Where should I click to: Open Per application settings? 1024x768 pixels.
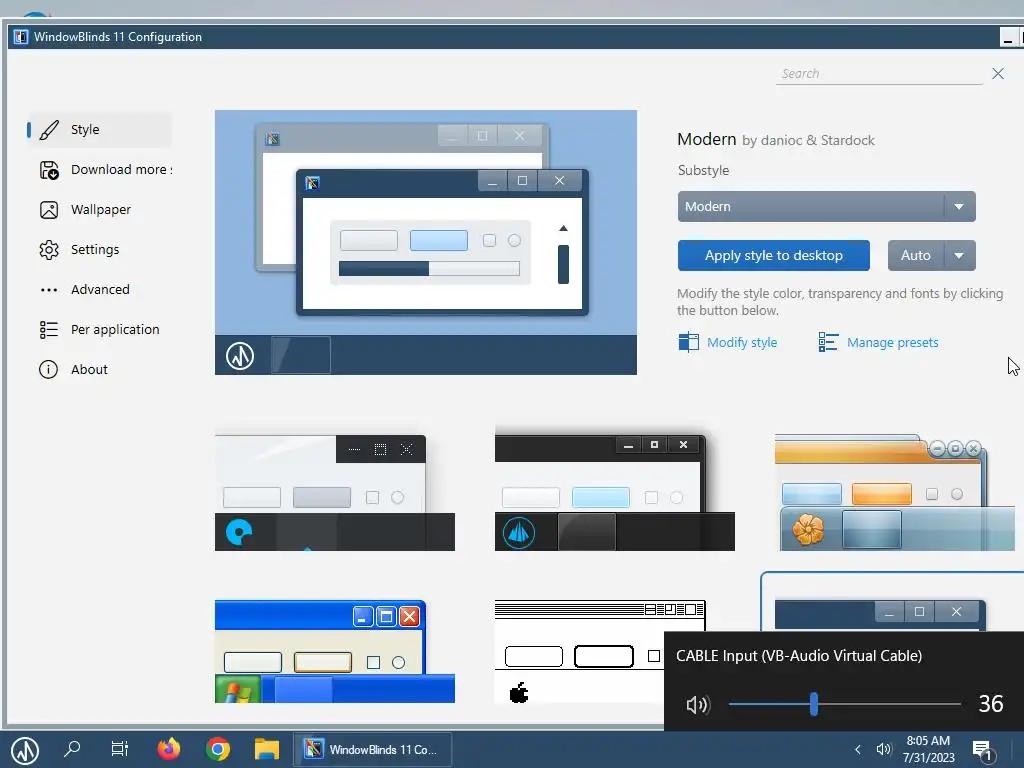99,329
